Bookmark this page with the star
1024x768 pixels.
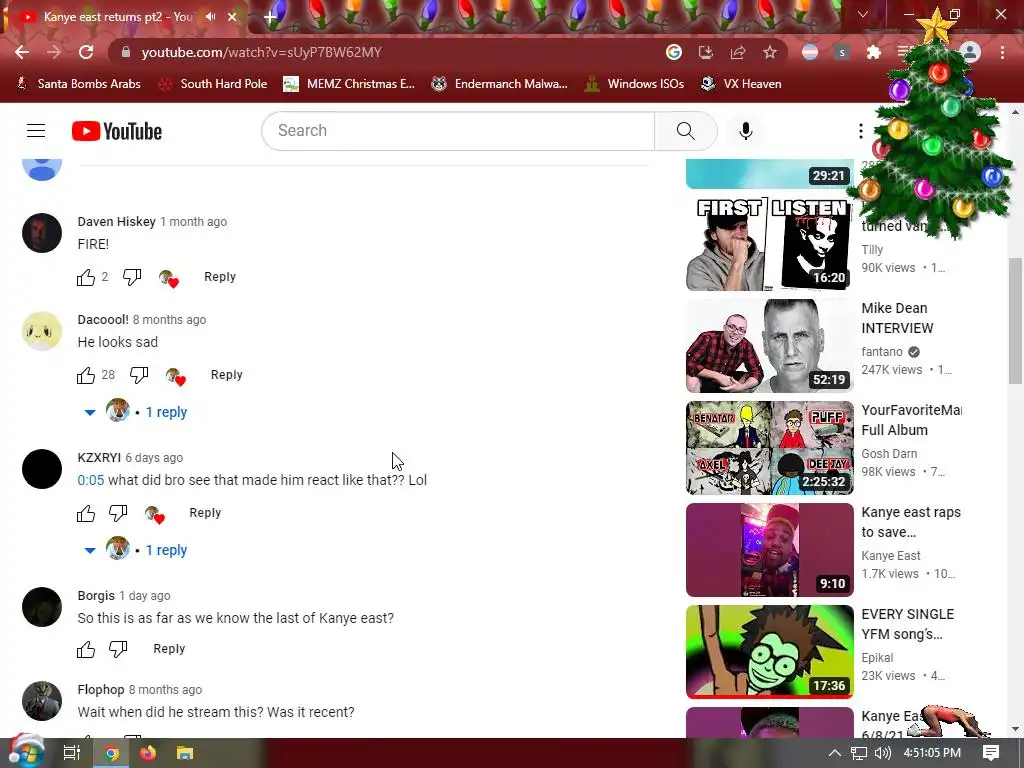pyautogui.click(x=770, y=52)
